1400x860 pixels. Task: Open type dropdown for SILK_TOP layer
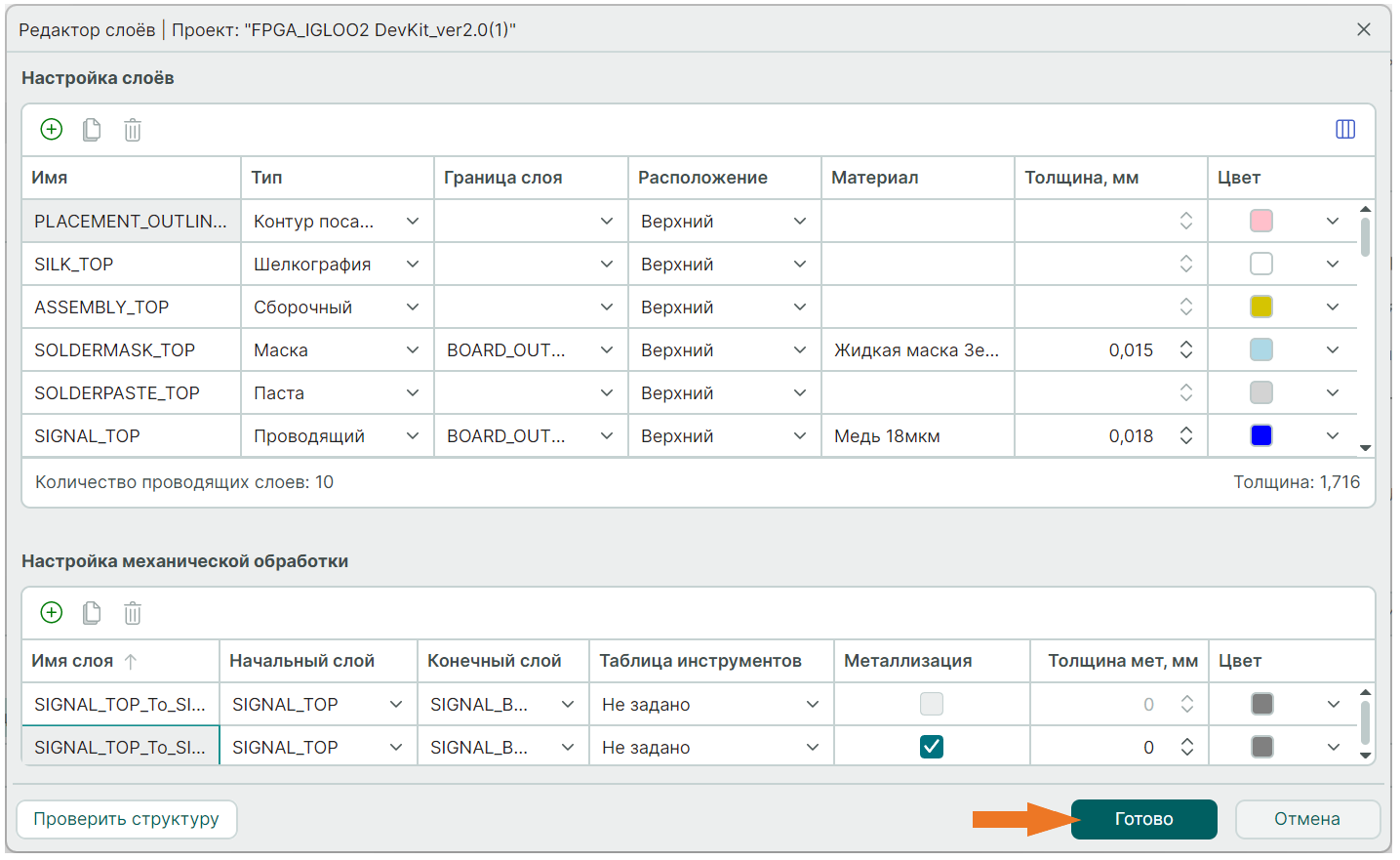(x=413, y=265)
